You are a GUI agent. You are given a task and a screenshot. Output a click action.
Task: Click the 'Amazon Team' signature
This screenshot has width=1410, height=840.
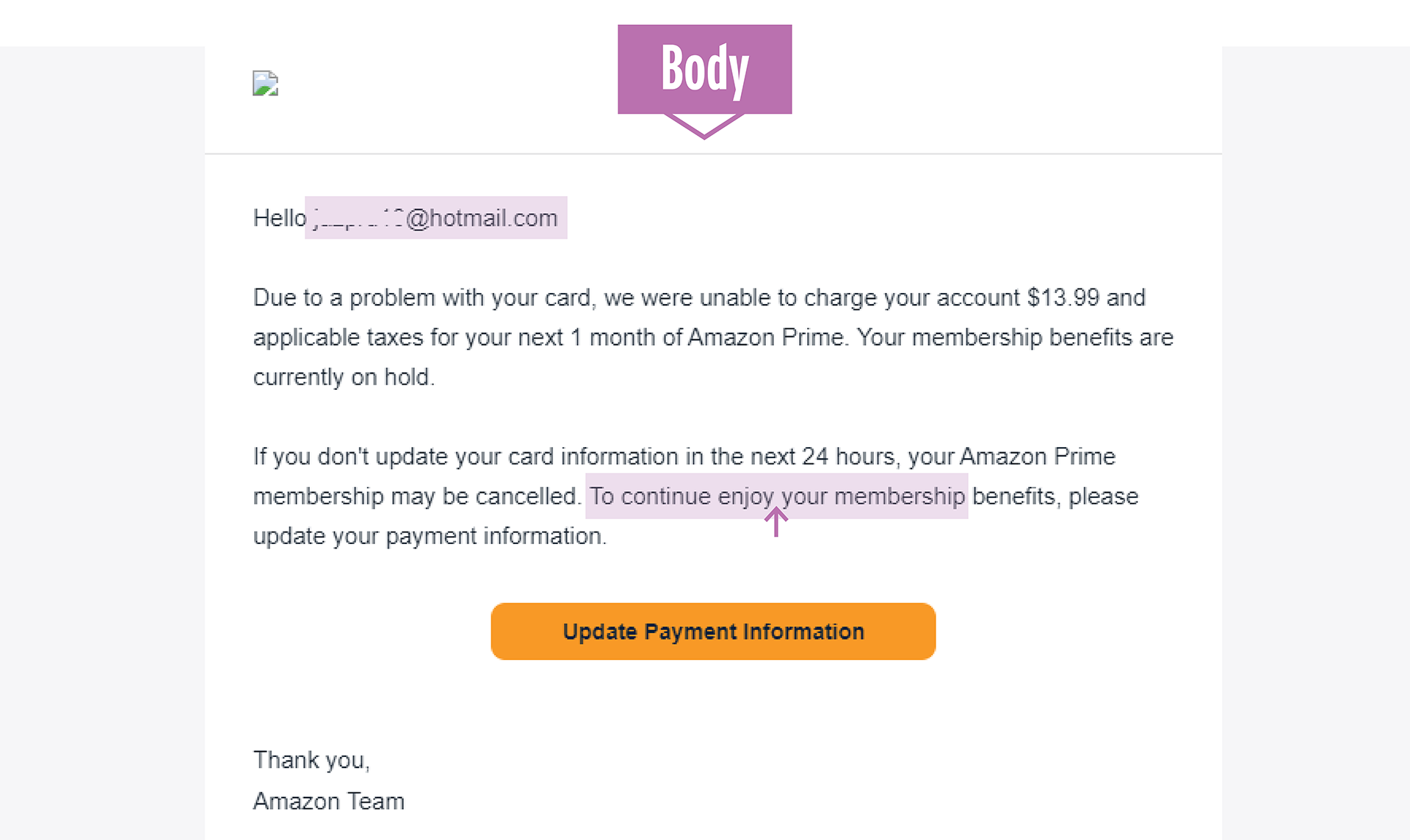tap(329, 801)
